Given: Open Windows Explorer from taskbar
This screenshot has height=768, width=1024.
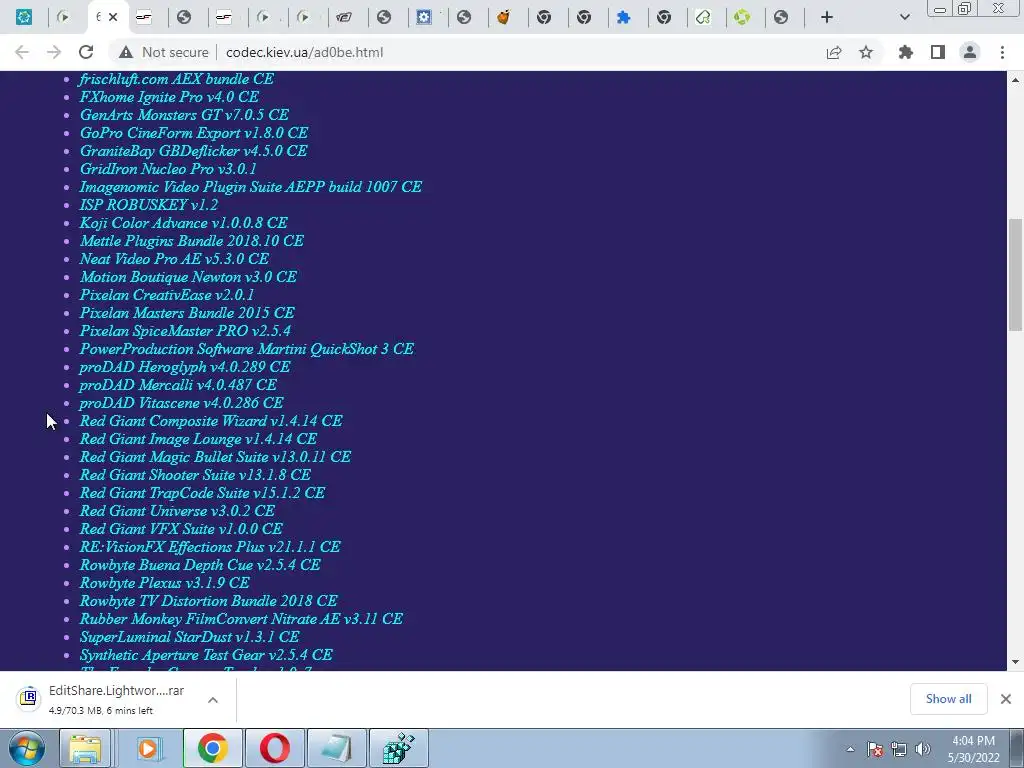Looking at the screenshot, I should 86,748.
